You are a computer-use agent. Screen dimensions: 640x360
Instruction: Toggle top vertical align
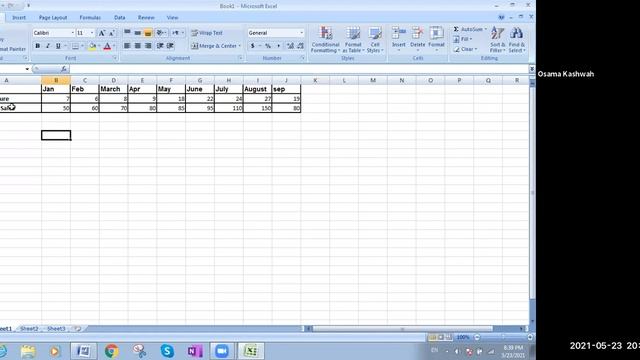(127, 33)
